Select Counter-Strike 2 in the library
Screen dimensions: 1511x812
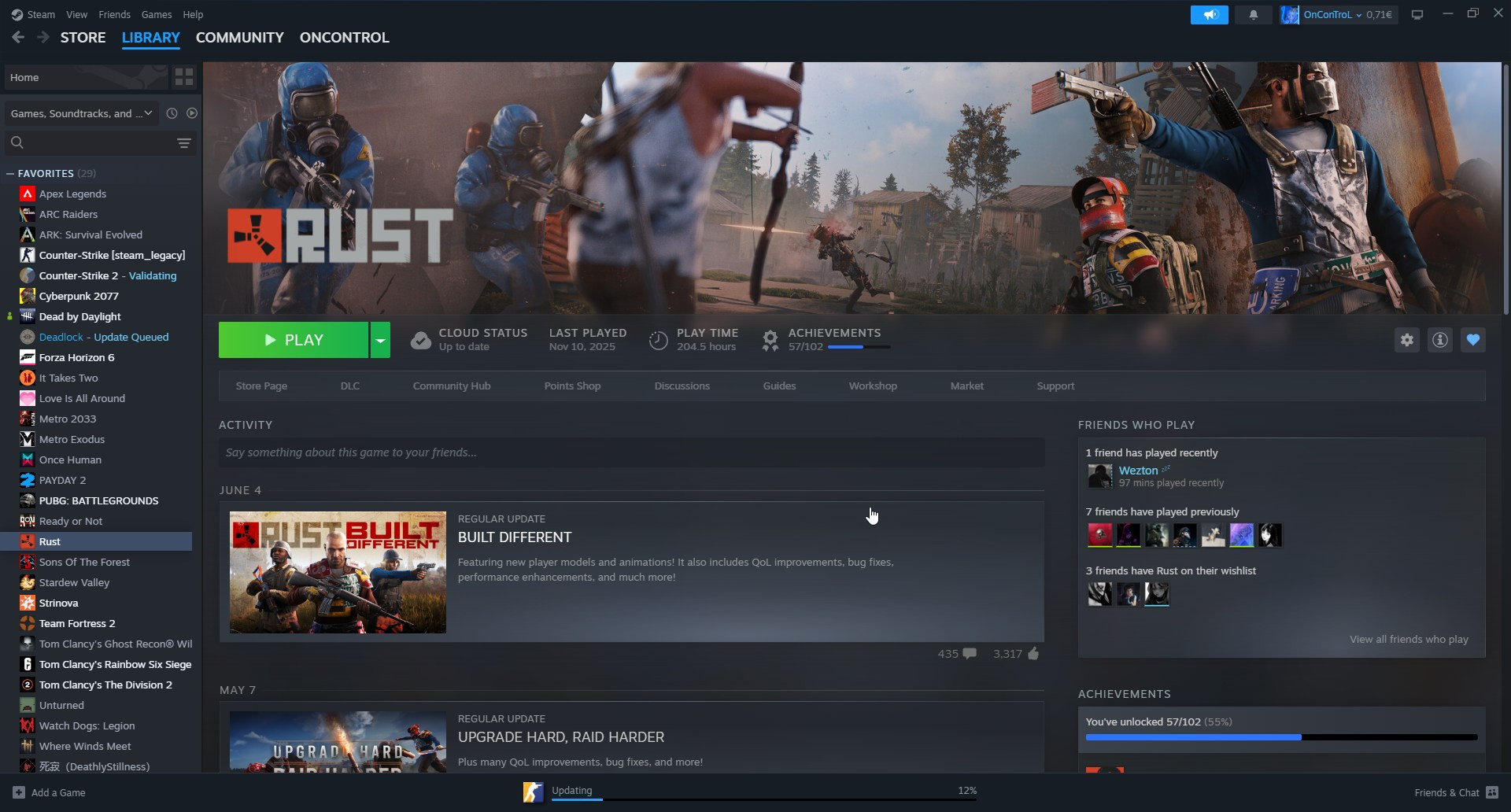tap(79, 275)
